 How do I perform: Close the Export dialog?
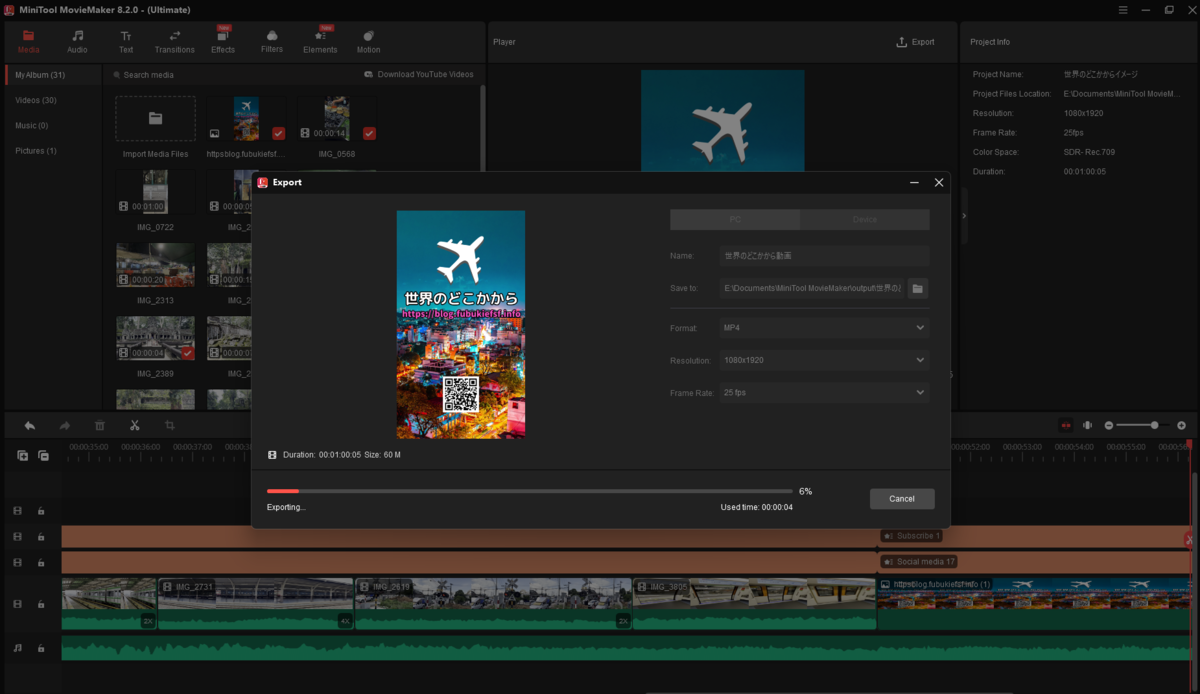point(938,183)
